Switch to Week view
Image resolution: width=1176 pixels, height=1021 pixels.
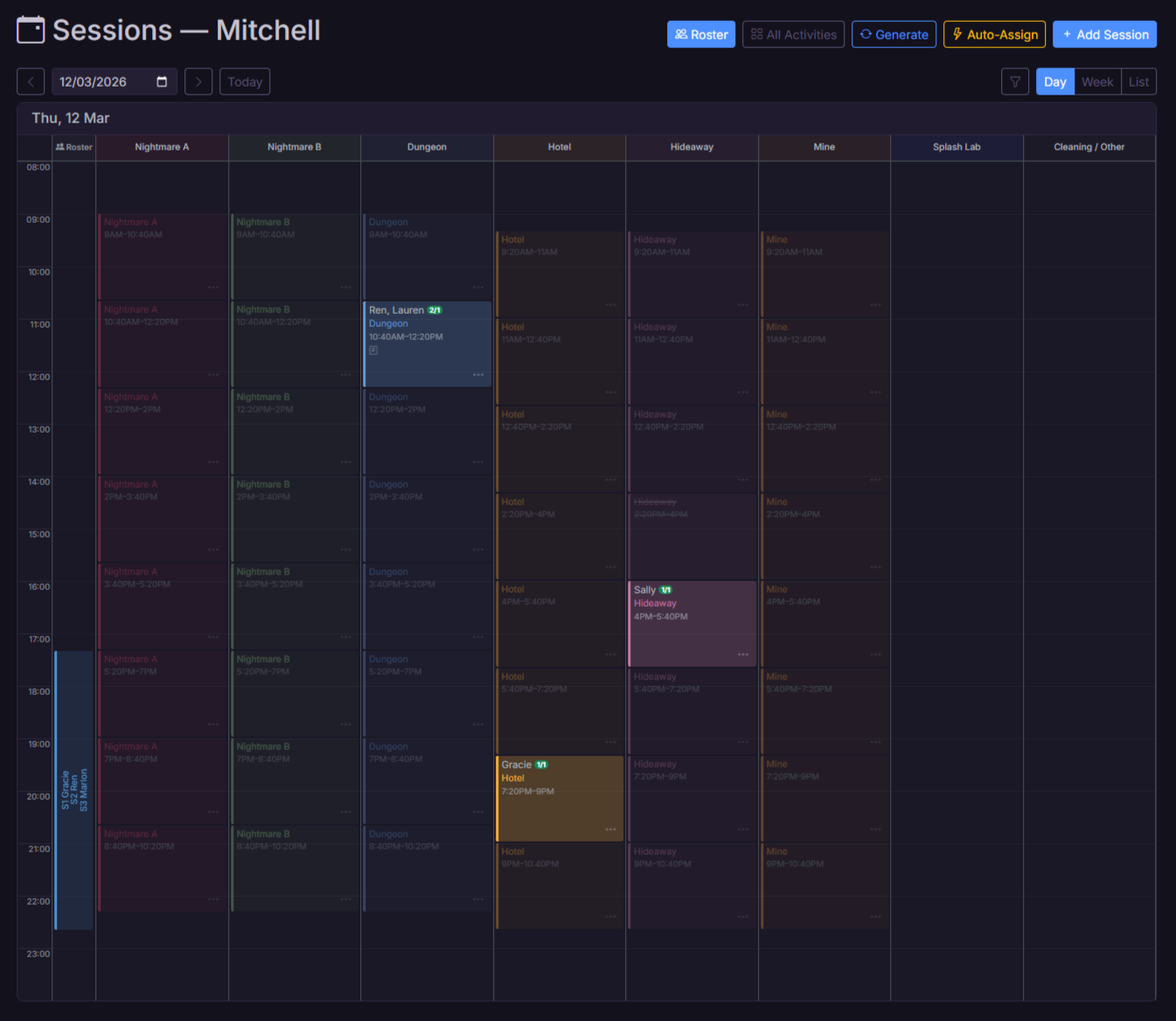(x=1097, y=81)
